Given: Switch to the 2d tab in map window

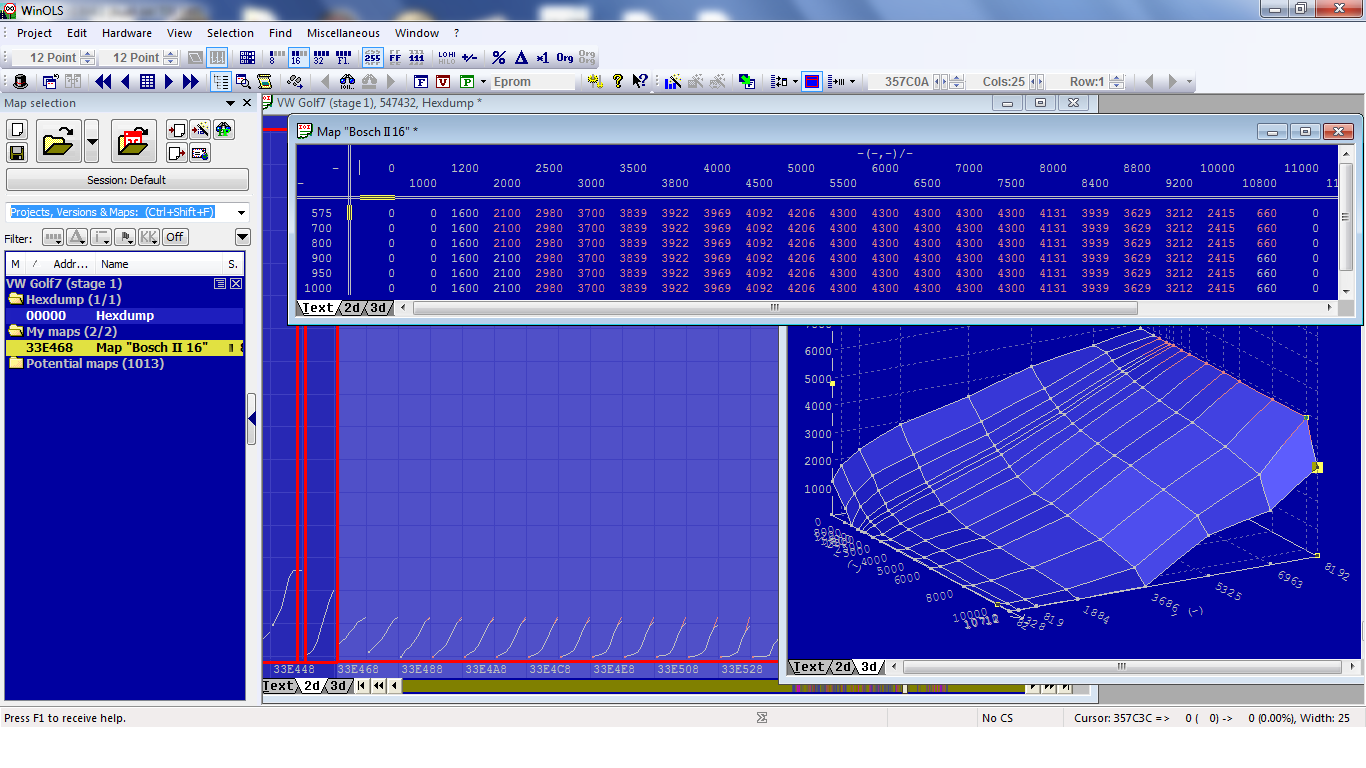Looking at the screenshot, I should (x=352, y=308).
